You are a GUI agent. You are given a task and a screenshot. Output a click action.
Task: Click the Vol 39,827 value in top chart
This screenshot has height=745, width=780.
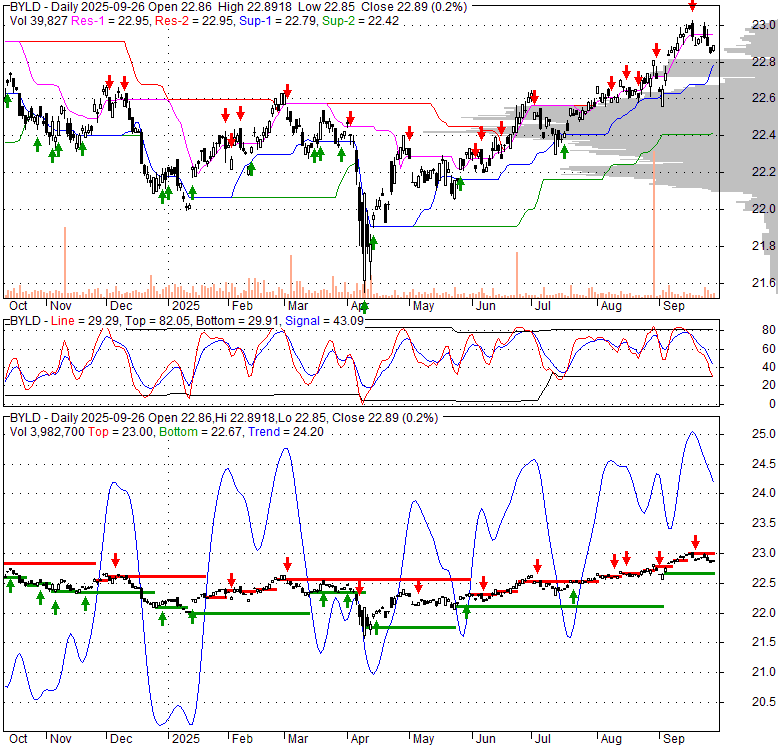click(38, 21)
